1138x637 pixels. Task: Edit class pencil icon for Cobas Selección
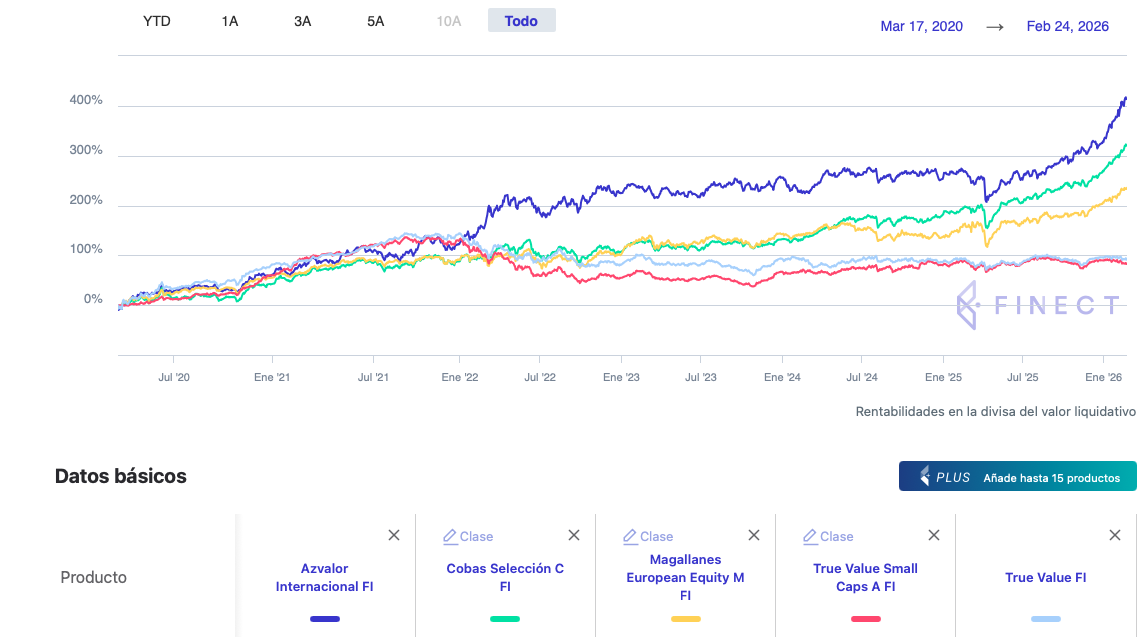tap(451, 537)
